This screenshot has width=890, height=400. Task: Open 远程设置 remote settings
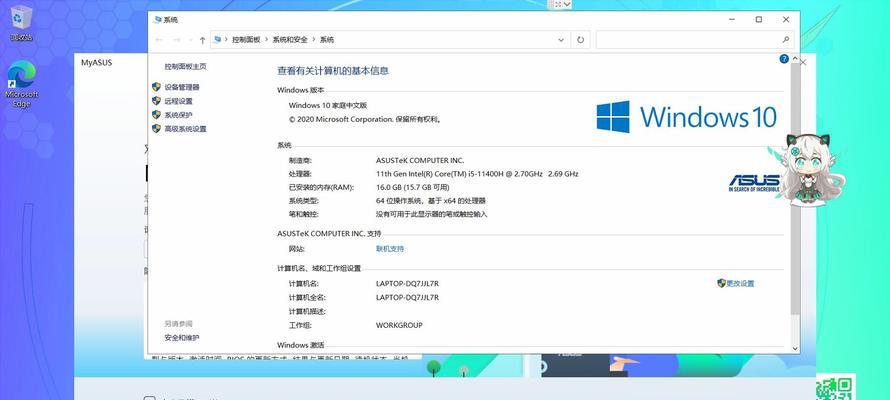point(178,102)
